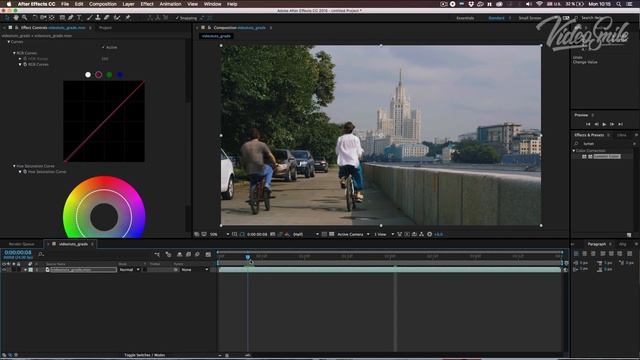Collapse the RGB Curves section
The image size is (640, 360).
click(14, 53)
